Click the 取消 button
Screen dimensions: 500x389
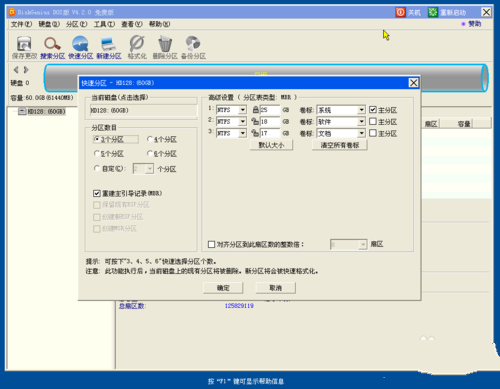[275, 288]
